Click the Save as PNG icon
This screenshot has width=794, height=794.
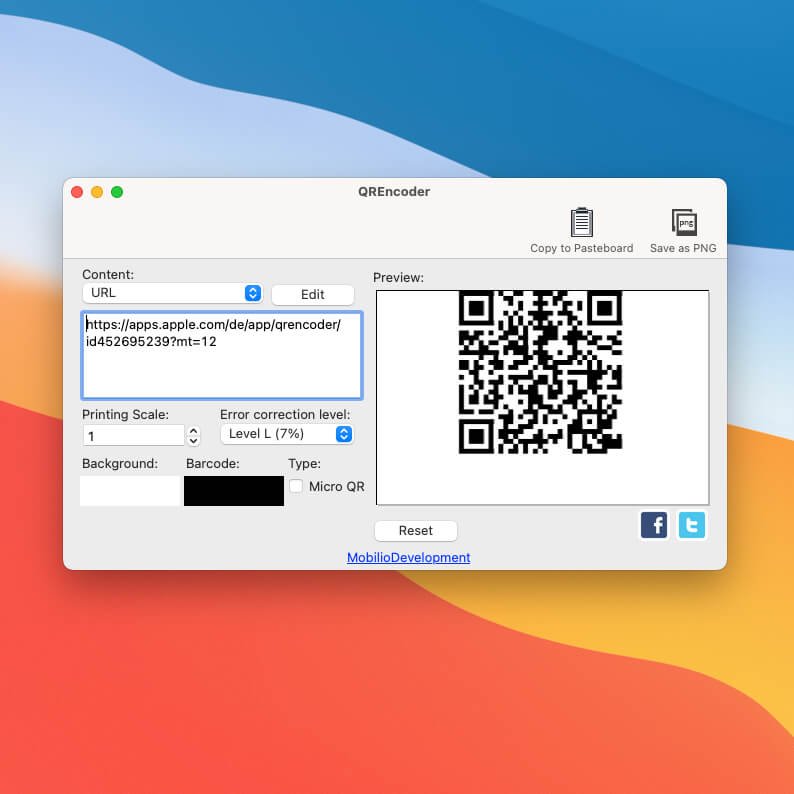(684, 222)
